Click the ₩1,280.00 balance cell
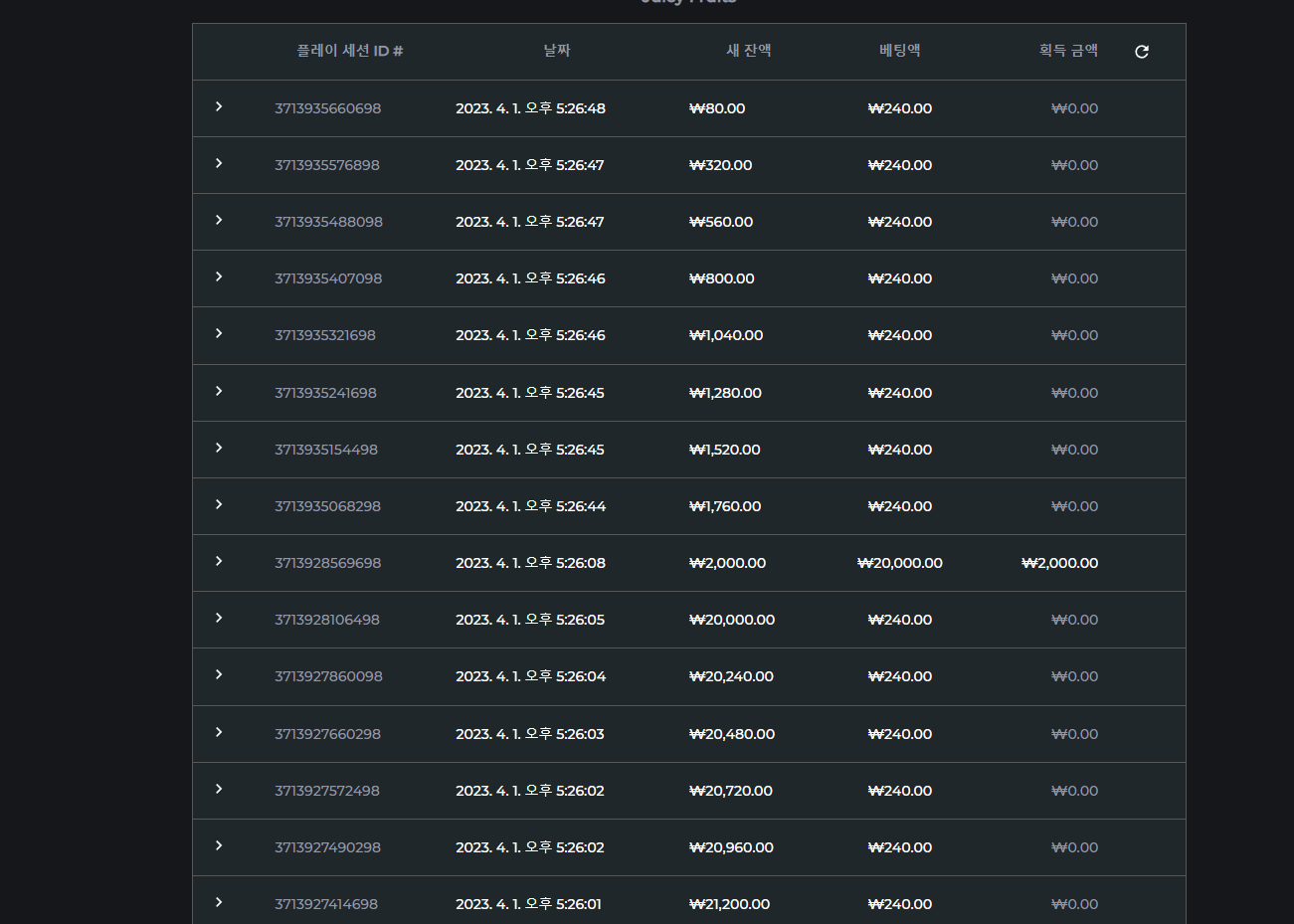This screenshot has width=1294, height=924. click(x=725, y=393)
